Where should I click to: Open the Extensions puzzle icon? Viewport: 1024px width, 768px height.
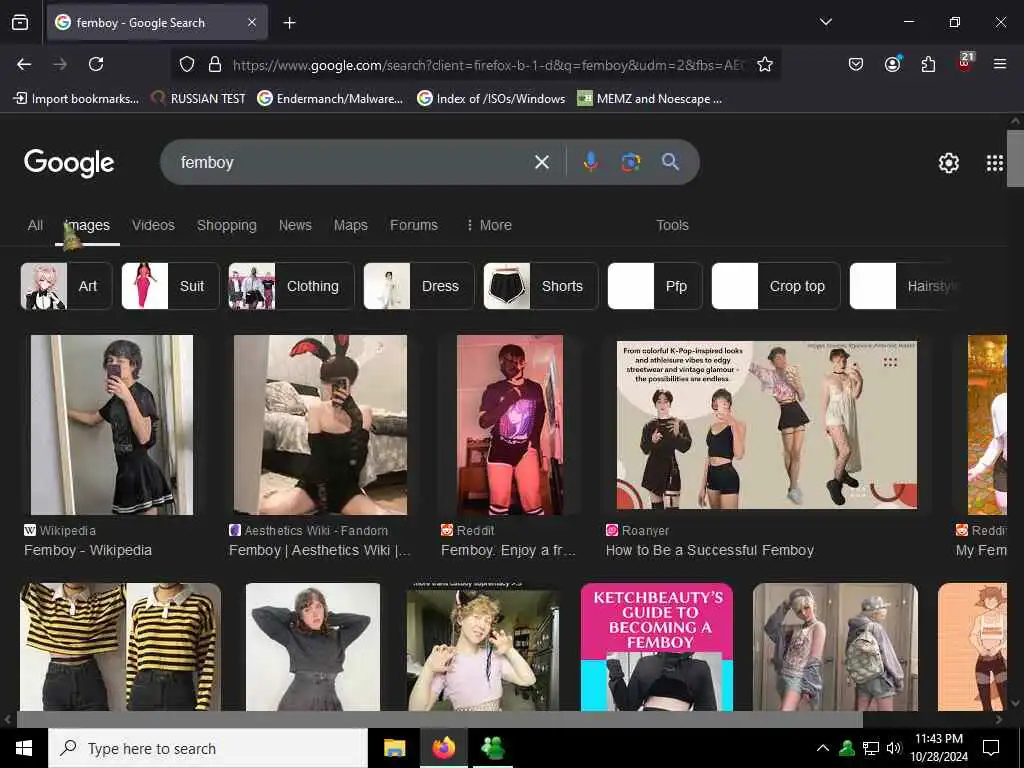coord(928,64)
